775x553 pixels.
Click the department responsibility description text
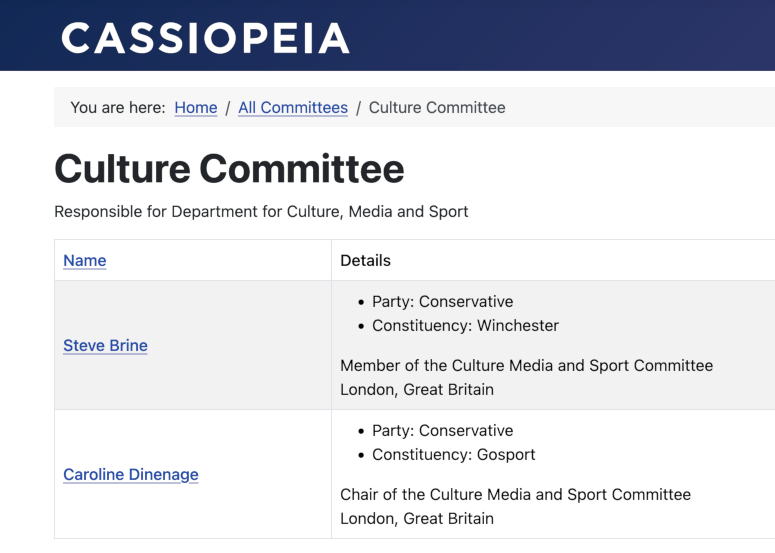261,212
